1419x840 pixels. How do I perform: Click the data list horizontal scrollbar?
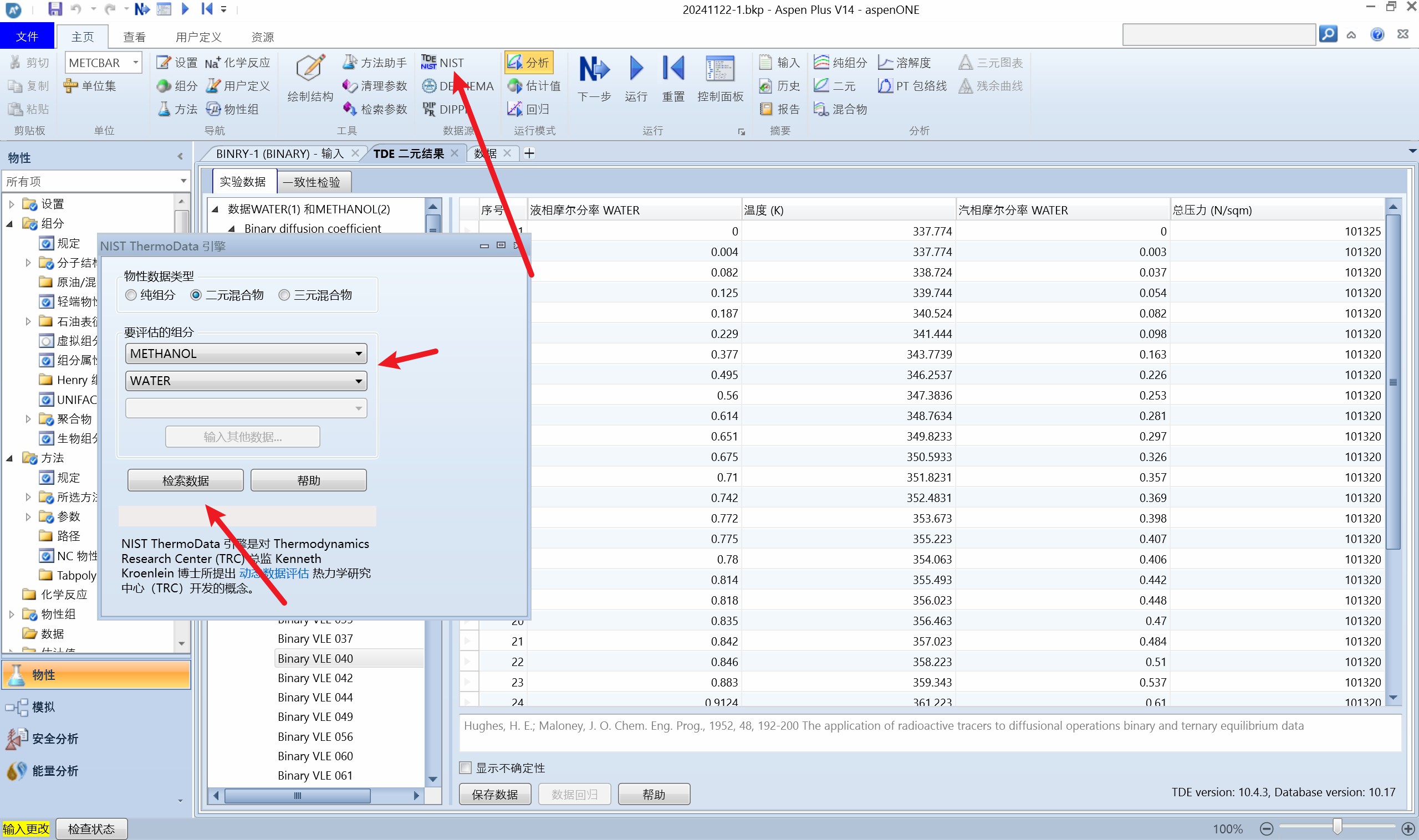(x=297, y=795)
